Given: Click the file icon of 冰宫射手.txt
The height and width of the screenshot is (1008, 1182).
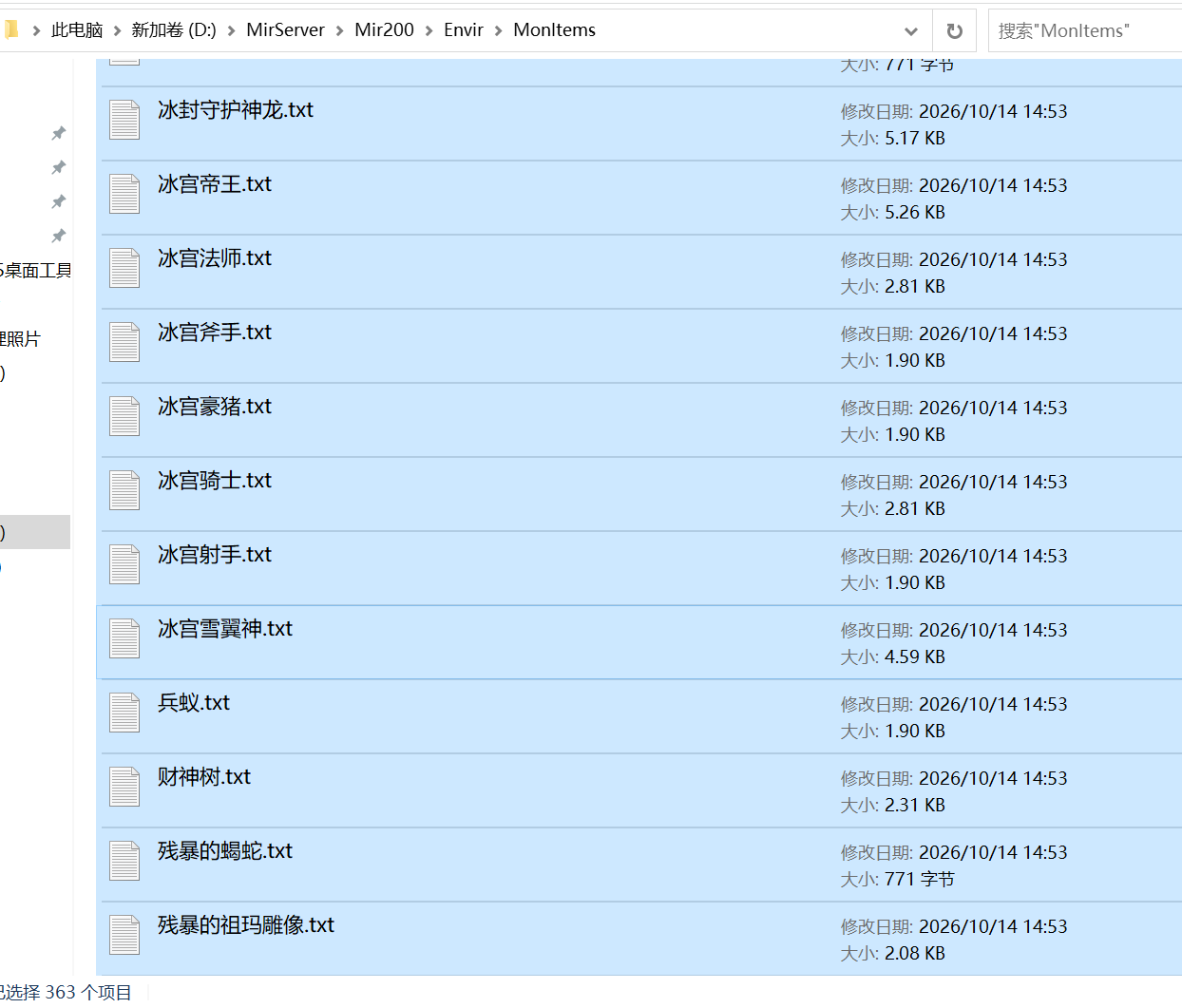Looking at the screenshot, I should (124, 565).
